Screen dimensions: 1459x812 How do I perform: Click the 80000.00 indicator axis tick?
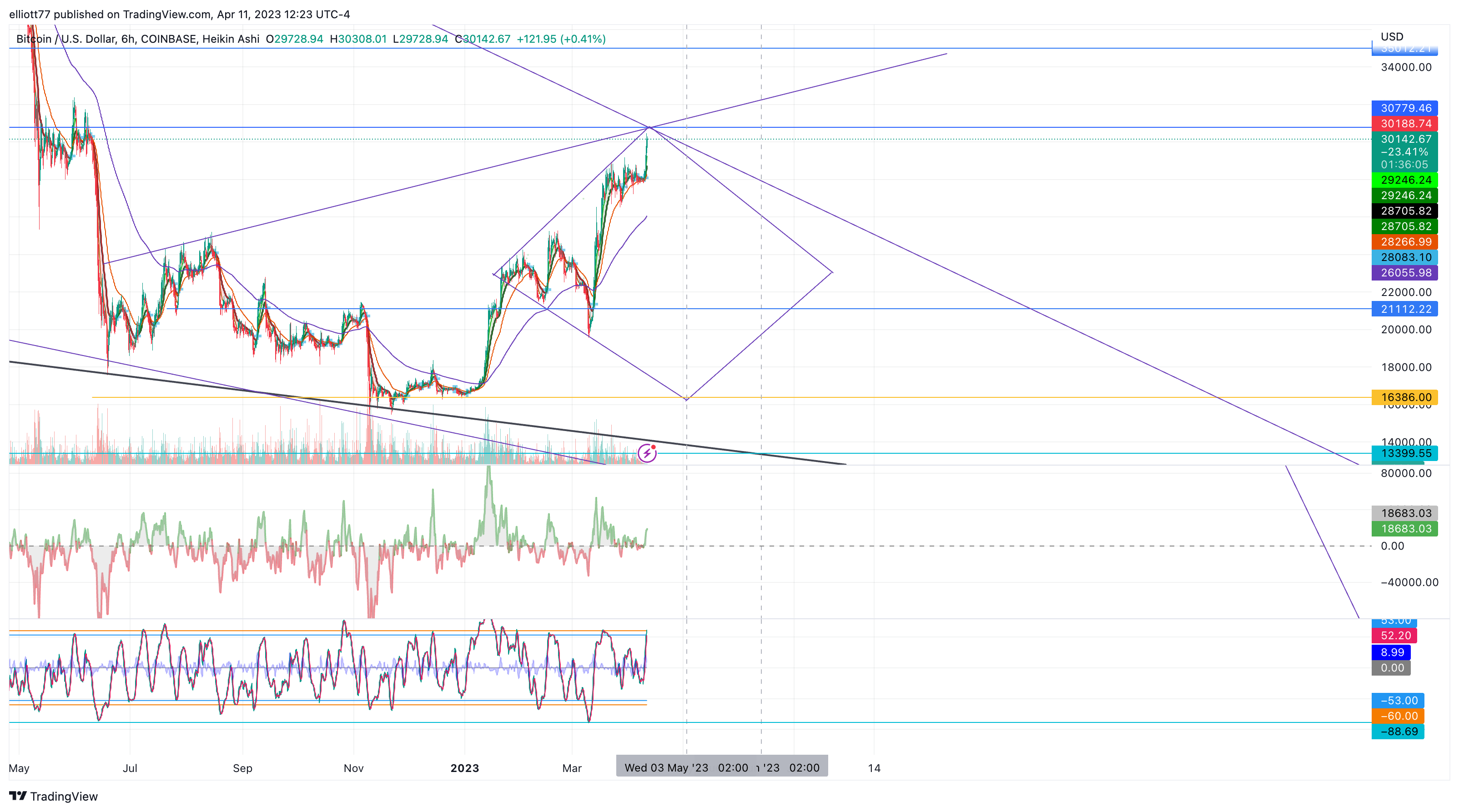pos(1406,473)
